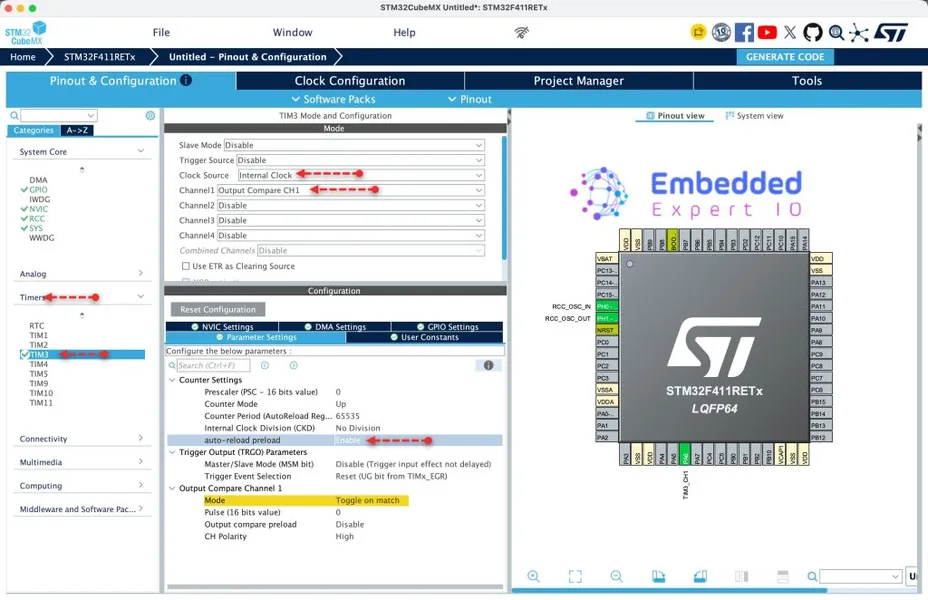
Task: Open the Channel2 dropdown
Action: [x=350, y=205]
